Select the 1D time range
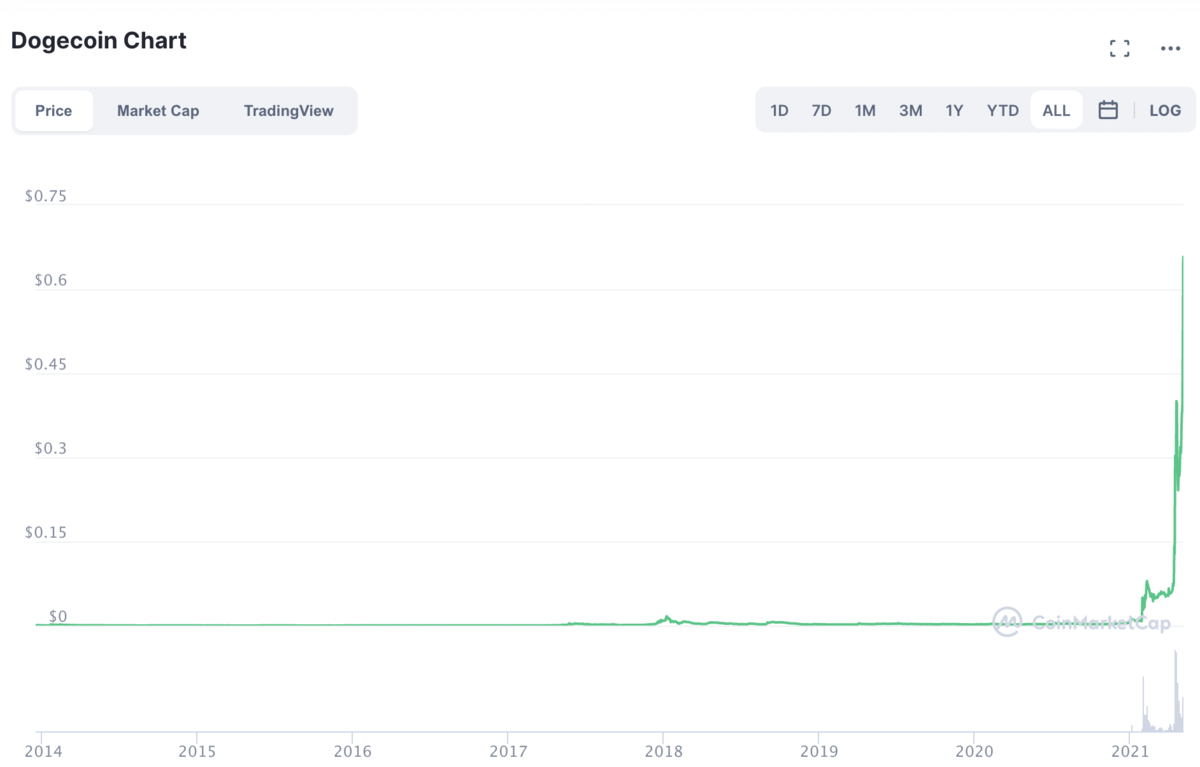This screenshot has width=1200, height=767. pos(779,110)
